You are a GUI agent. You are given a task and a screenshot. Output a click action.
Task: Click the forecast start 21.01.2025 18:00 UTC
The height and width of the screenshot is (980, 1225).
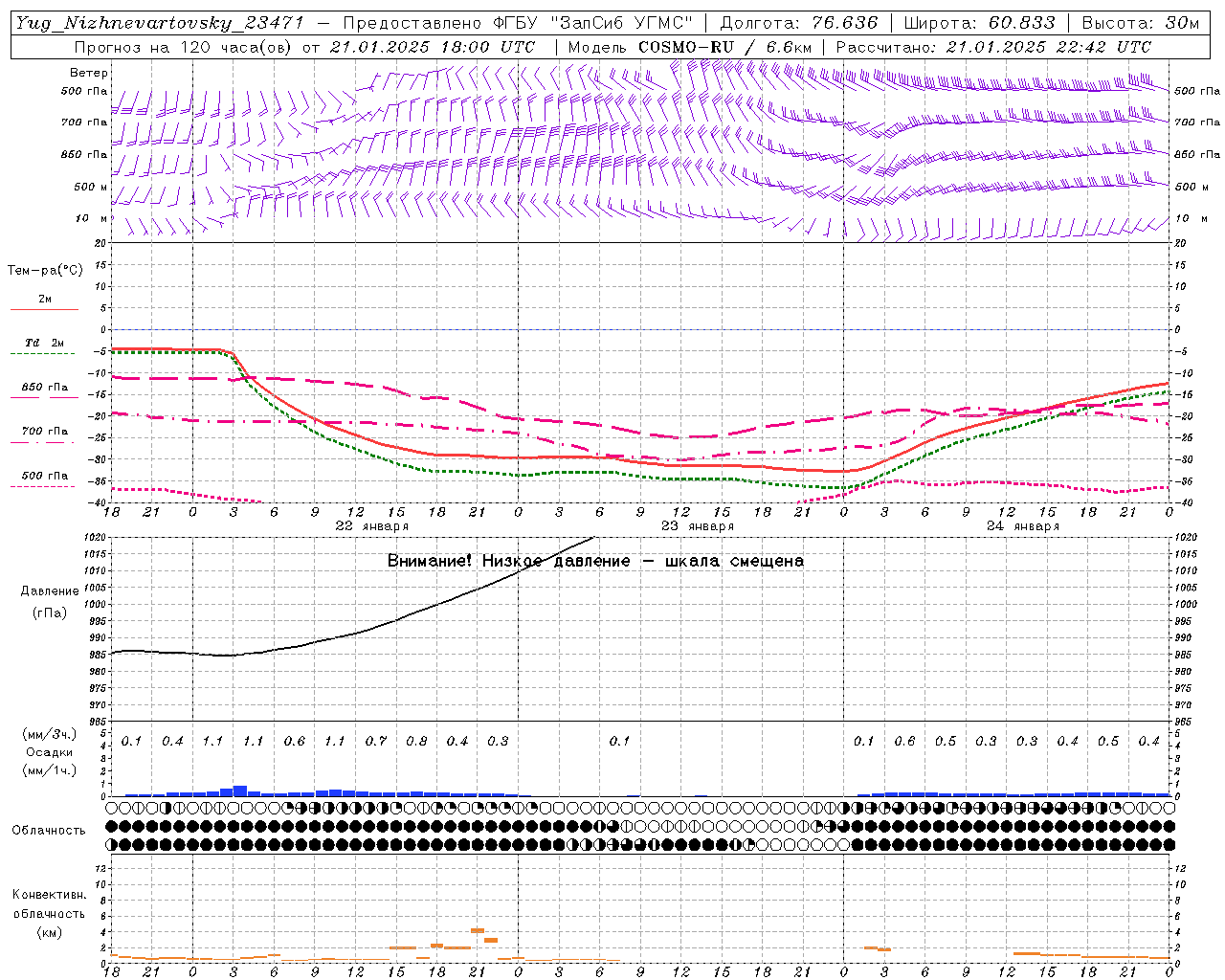(x=433, y=47)
